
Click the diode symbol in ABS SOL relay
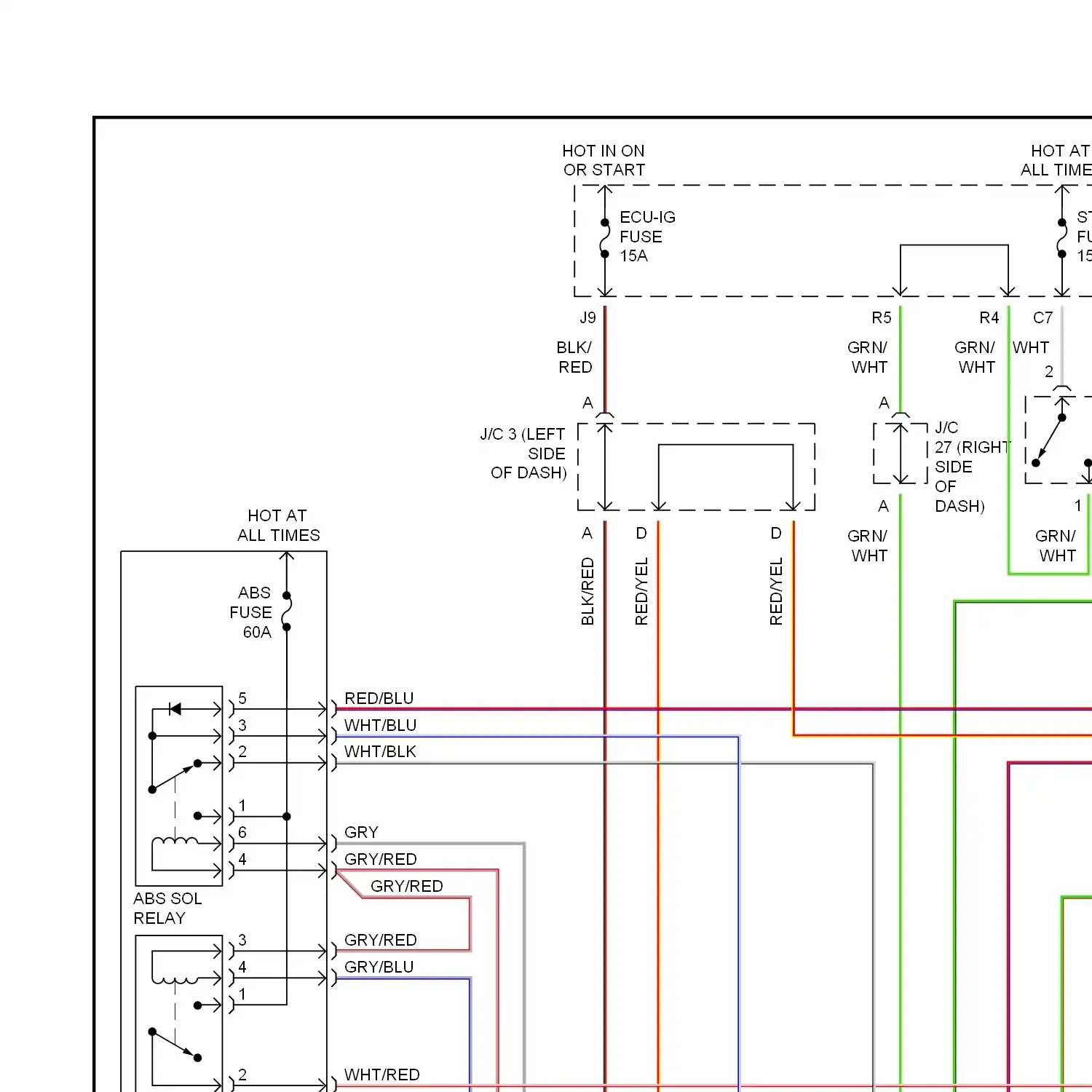175,708
